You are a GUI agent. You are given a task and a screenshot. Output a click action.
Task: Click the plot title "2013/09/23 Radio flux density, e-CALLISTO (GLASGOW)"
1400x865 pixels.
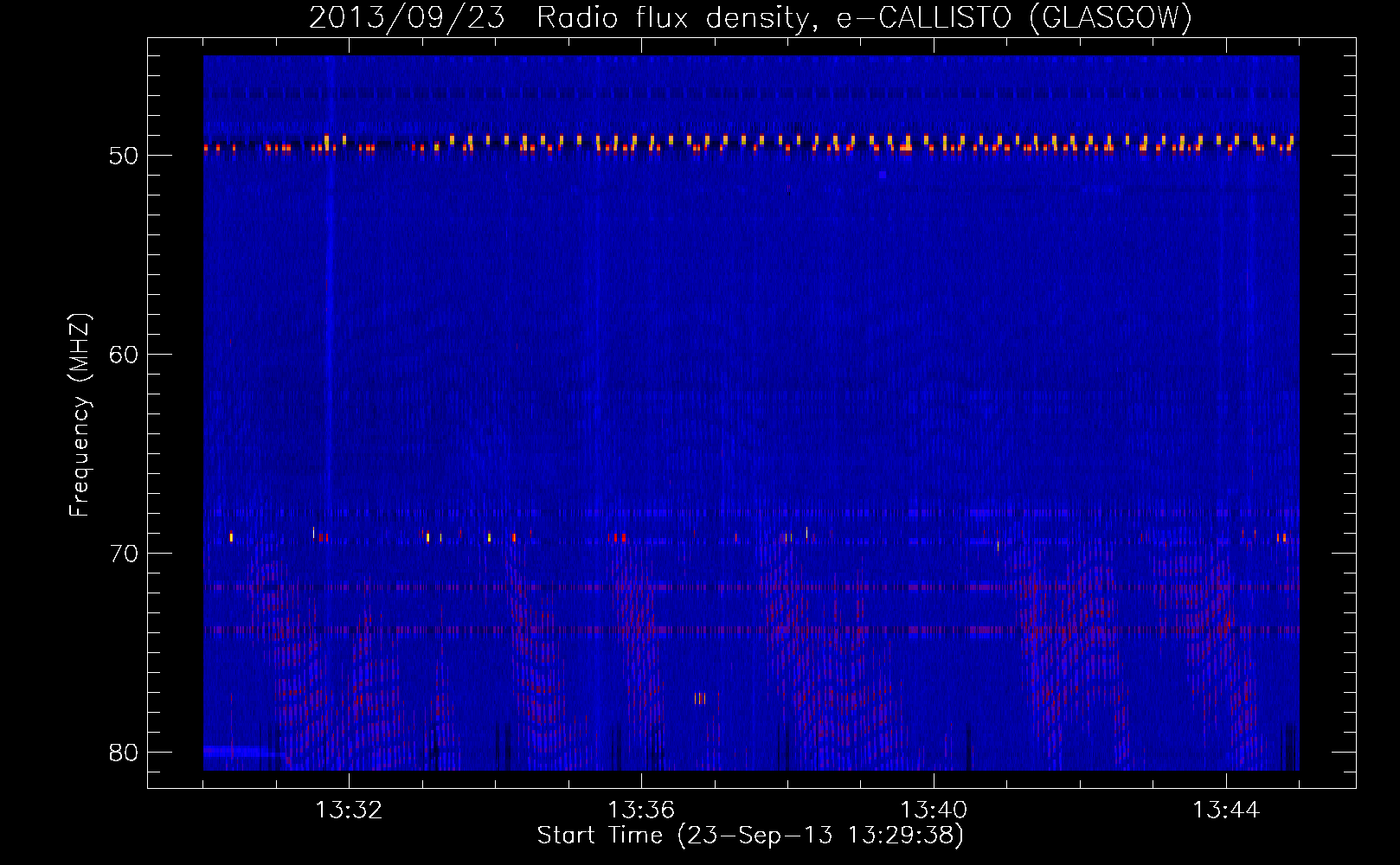point(750,17)
